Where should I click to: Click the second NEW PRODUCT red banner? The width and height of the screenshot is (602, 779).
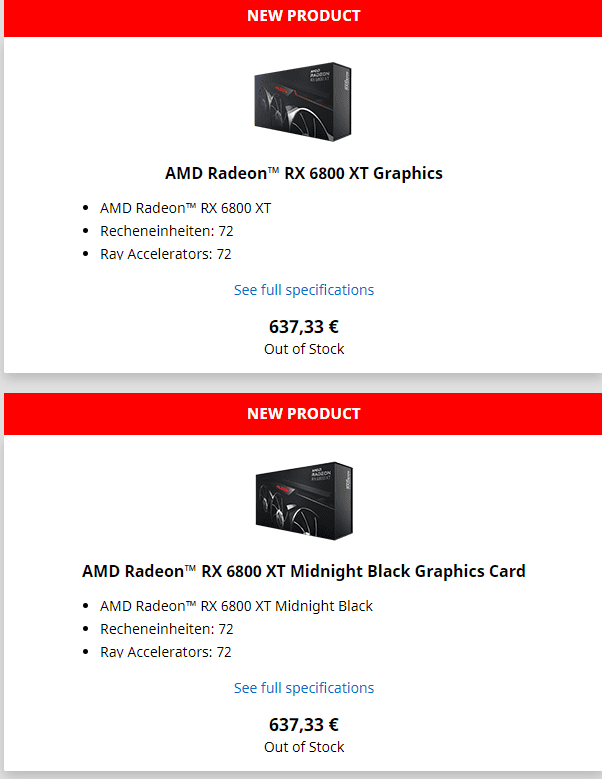(303, 414)
